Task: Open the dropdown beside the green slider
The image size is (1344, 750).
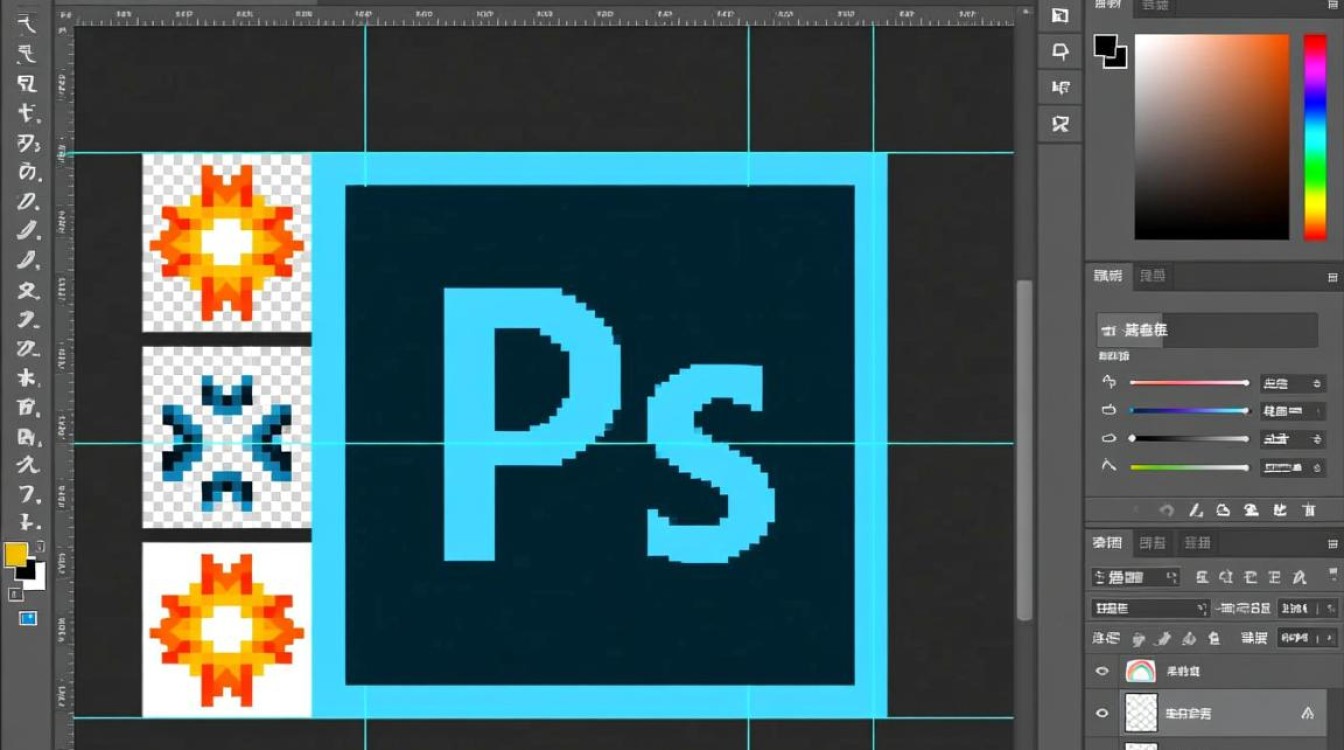Action: tap(1293, 467)
